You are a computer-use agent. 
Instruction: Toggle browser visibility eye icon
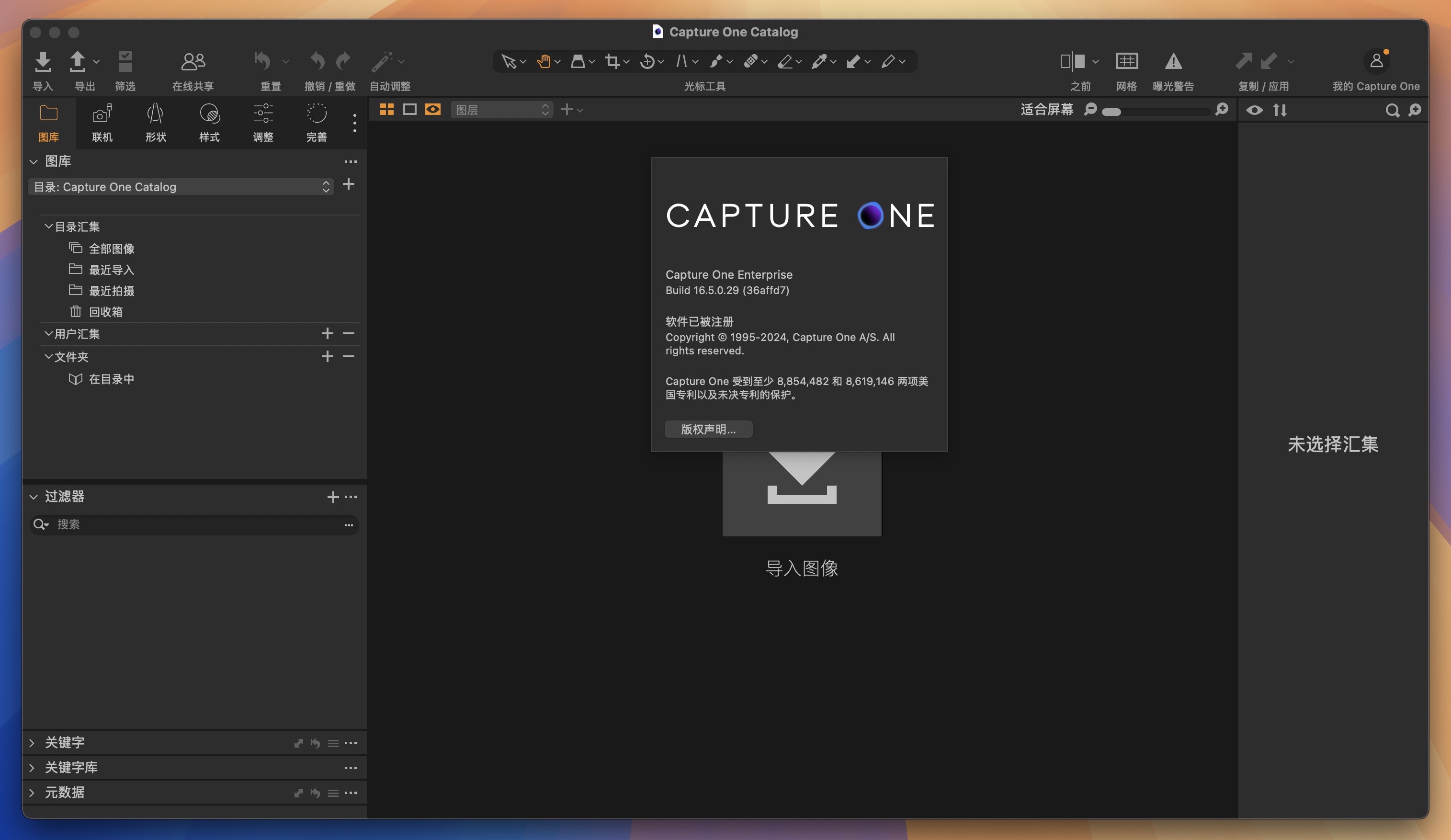[x=1255, y=110]
